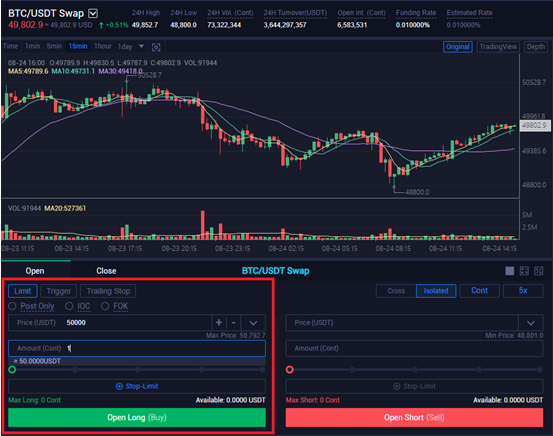Open the BTC/USDT Swap pair selector arrow
This screenshot has width=553, height=436.
point(93,13)
